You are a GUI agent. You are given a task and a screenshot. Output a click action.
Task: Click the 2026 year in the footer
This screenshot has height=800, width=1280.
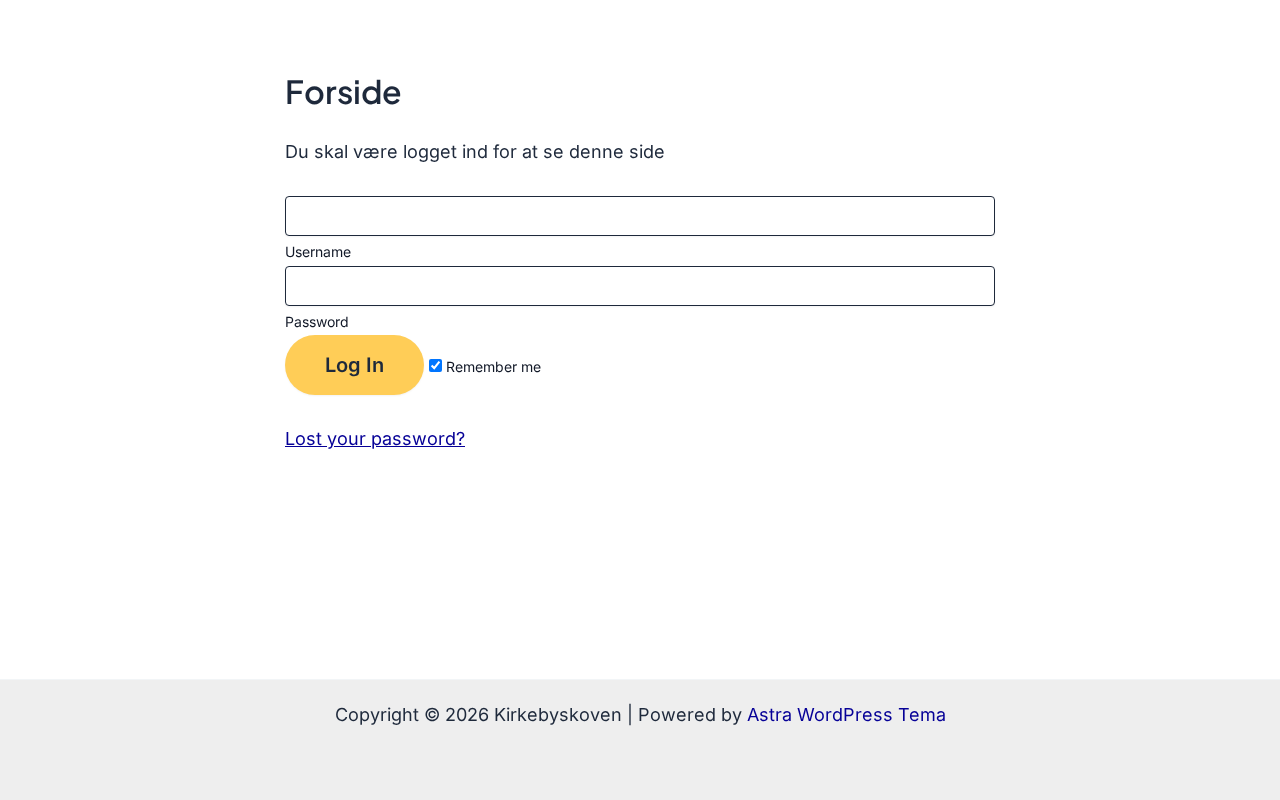(467, 715)
